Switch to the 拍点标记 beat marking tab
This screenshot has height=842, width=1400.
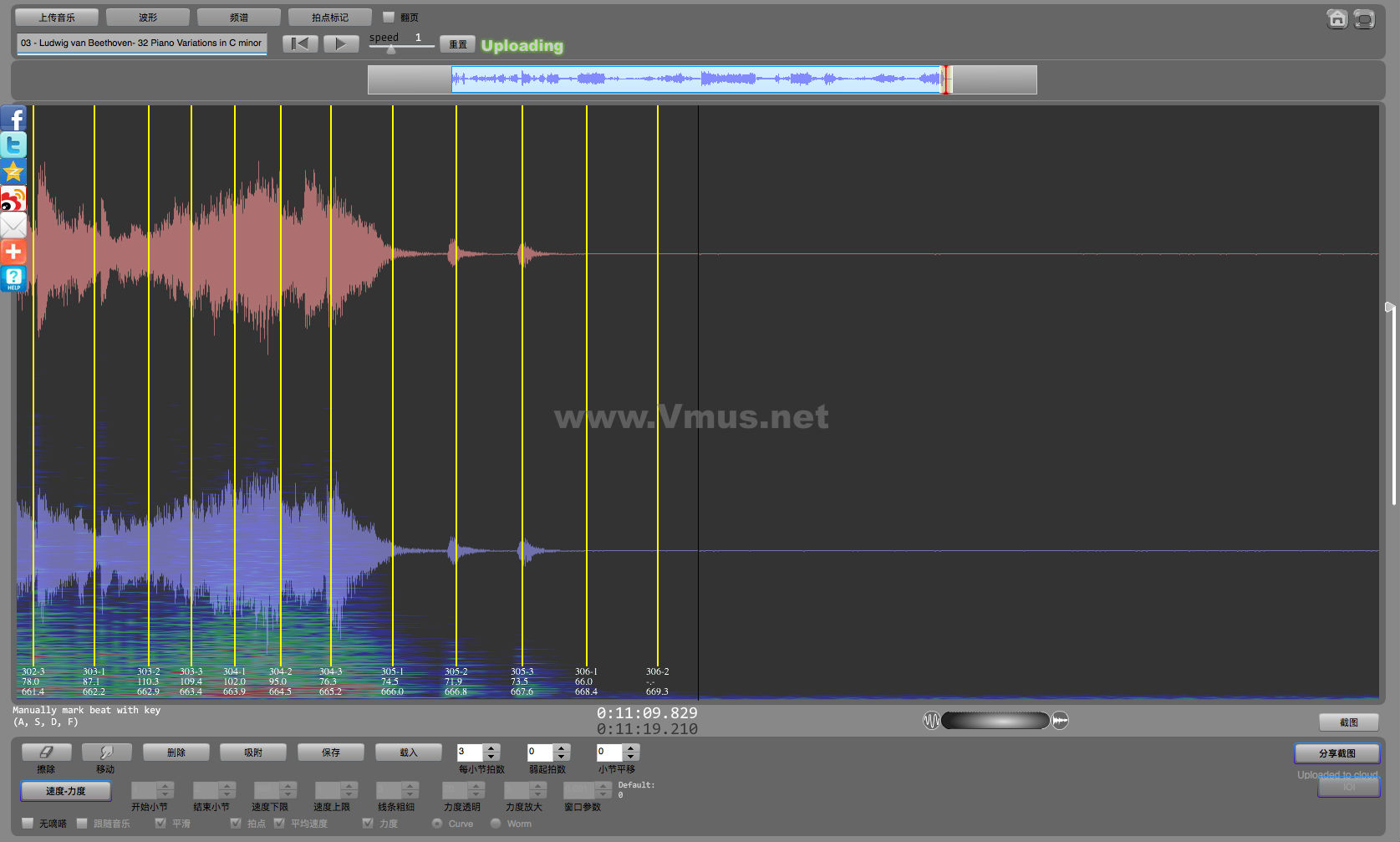(330, 17)
